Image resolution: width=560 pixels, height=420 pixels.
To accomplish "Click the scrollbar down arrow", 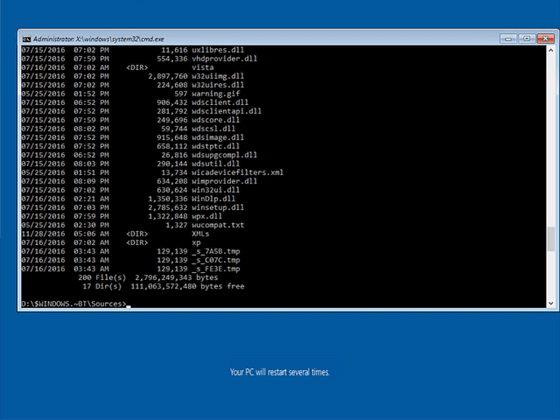I will click(x=551, y=303).
